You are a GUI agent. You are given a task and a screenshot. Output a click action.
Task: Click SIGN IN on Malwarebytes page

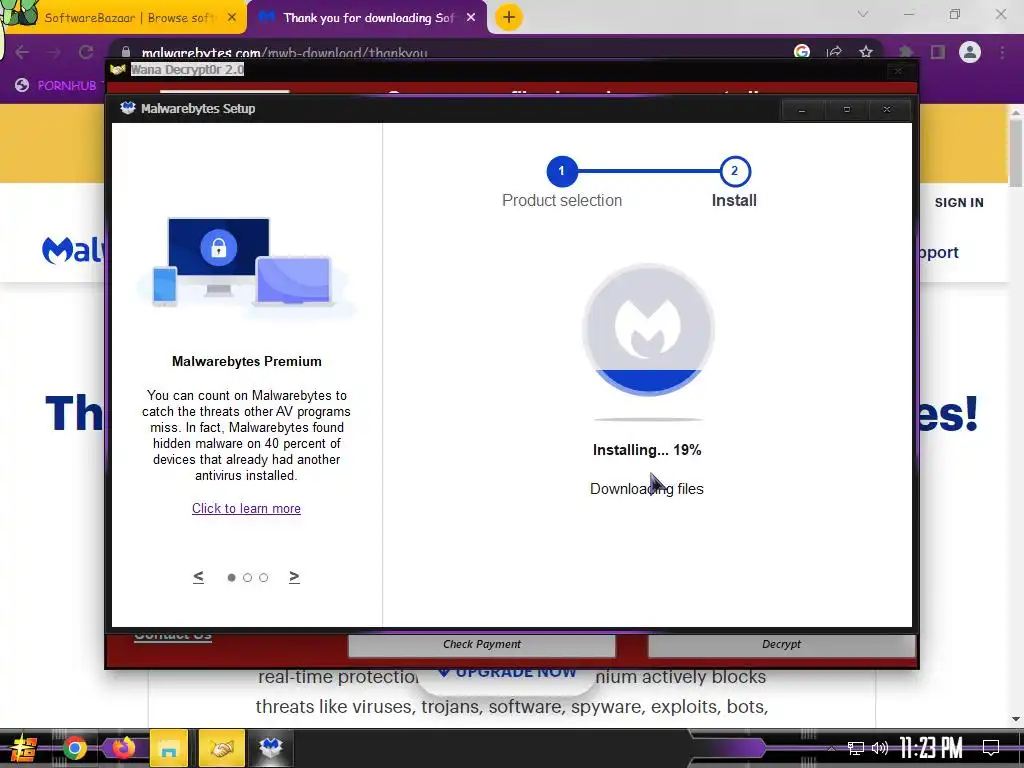pyautogui.click(x=959, y=202)
